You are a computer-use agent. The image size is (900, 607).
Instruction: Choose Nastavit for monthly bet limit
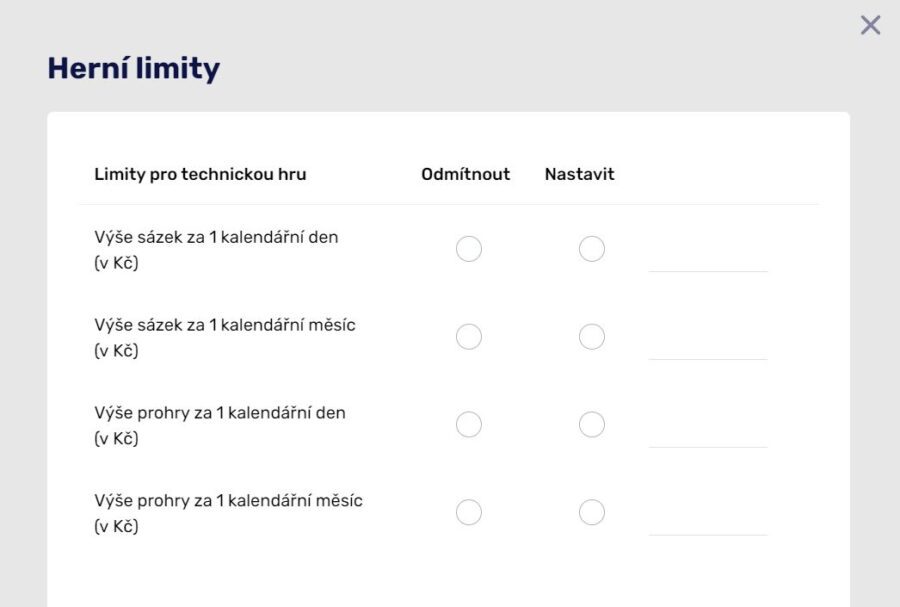tap(592, 337)
